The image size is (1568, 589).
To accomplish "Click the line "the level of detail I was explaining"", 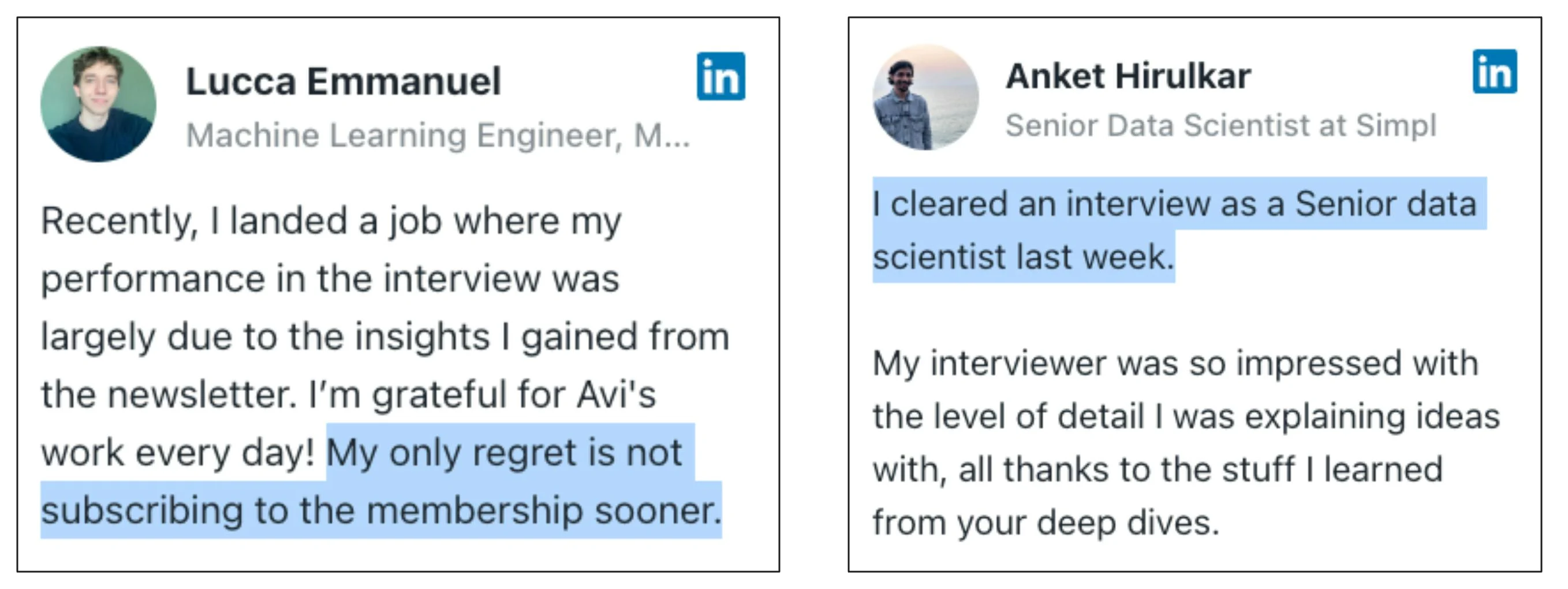I will [x=1186, y=416].
